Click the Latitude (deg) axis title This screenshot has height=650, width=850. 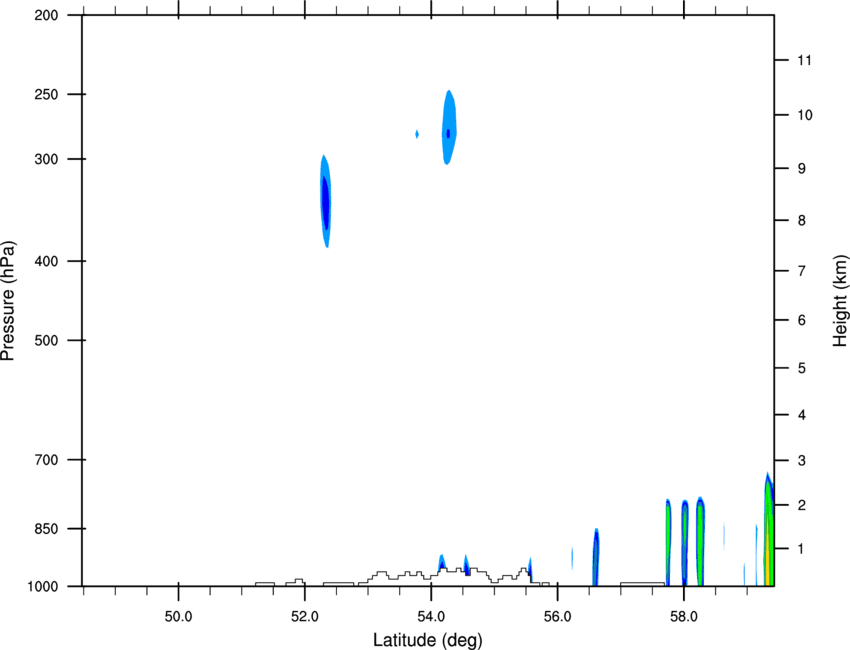click(x=428, y=640)
